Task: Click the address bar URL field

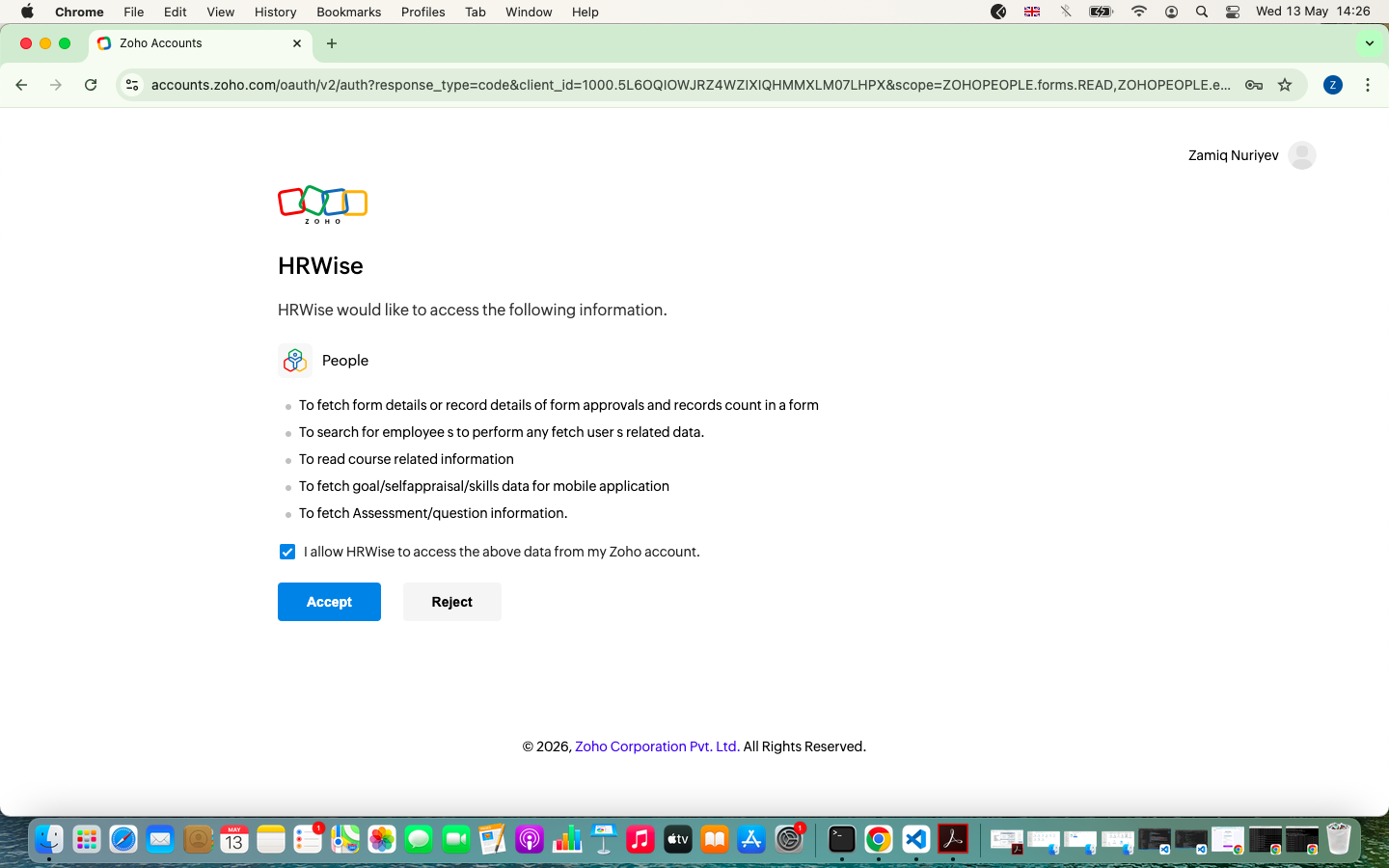Action: tap(691, 85)
